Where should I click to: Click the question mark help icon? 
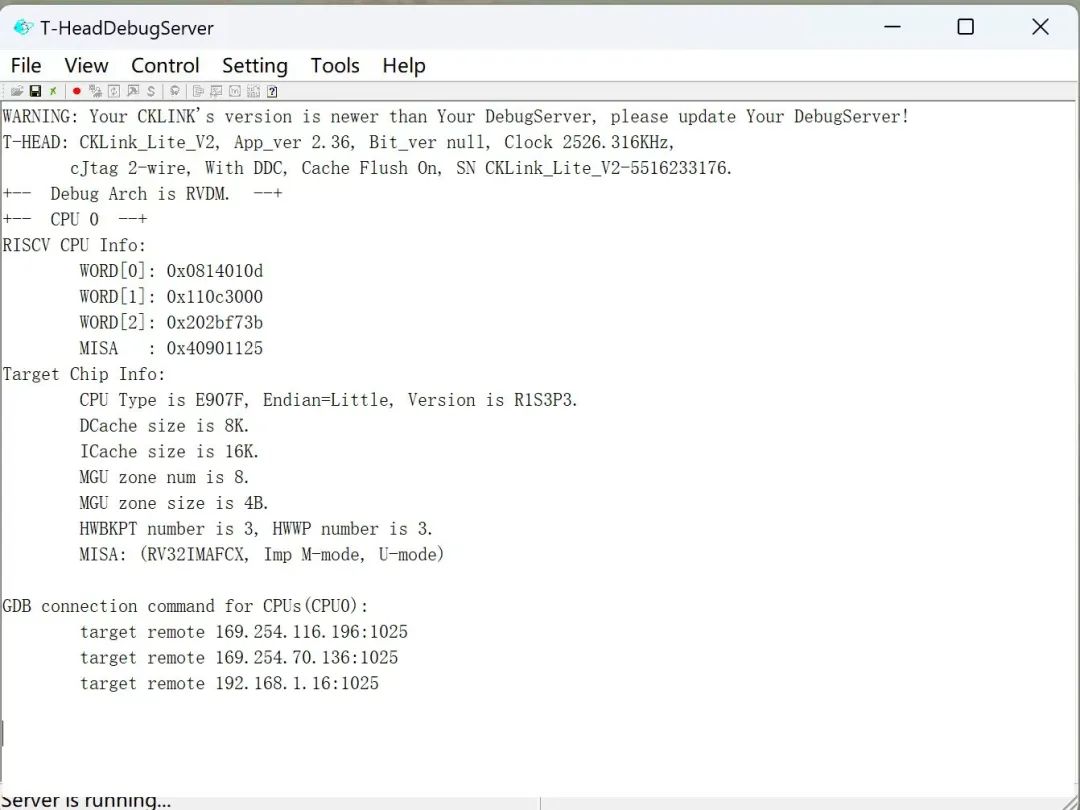click(272, 91)
